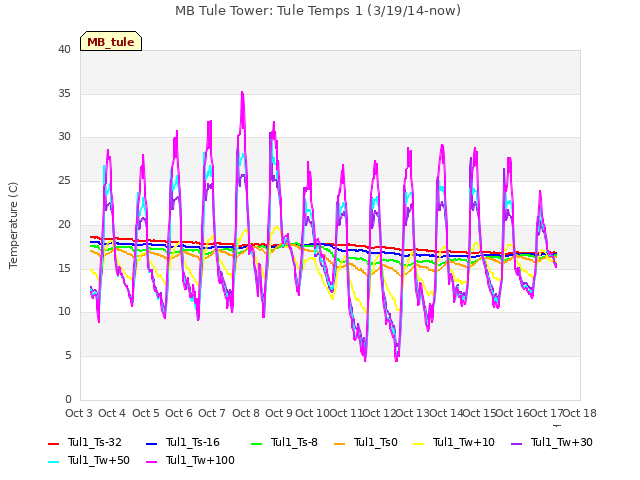The image size is (640, 480).
Task: Click the 15 y-axis tick label
Action: pos(64,268)
